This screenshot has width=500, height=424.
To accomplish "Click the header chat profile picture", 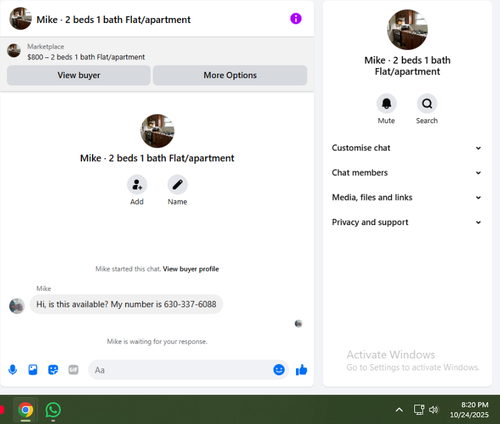I will coord(21,19).
